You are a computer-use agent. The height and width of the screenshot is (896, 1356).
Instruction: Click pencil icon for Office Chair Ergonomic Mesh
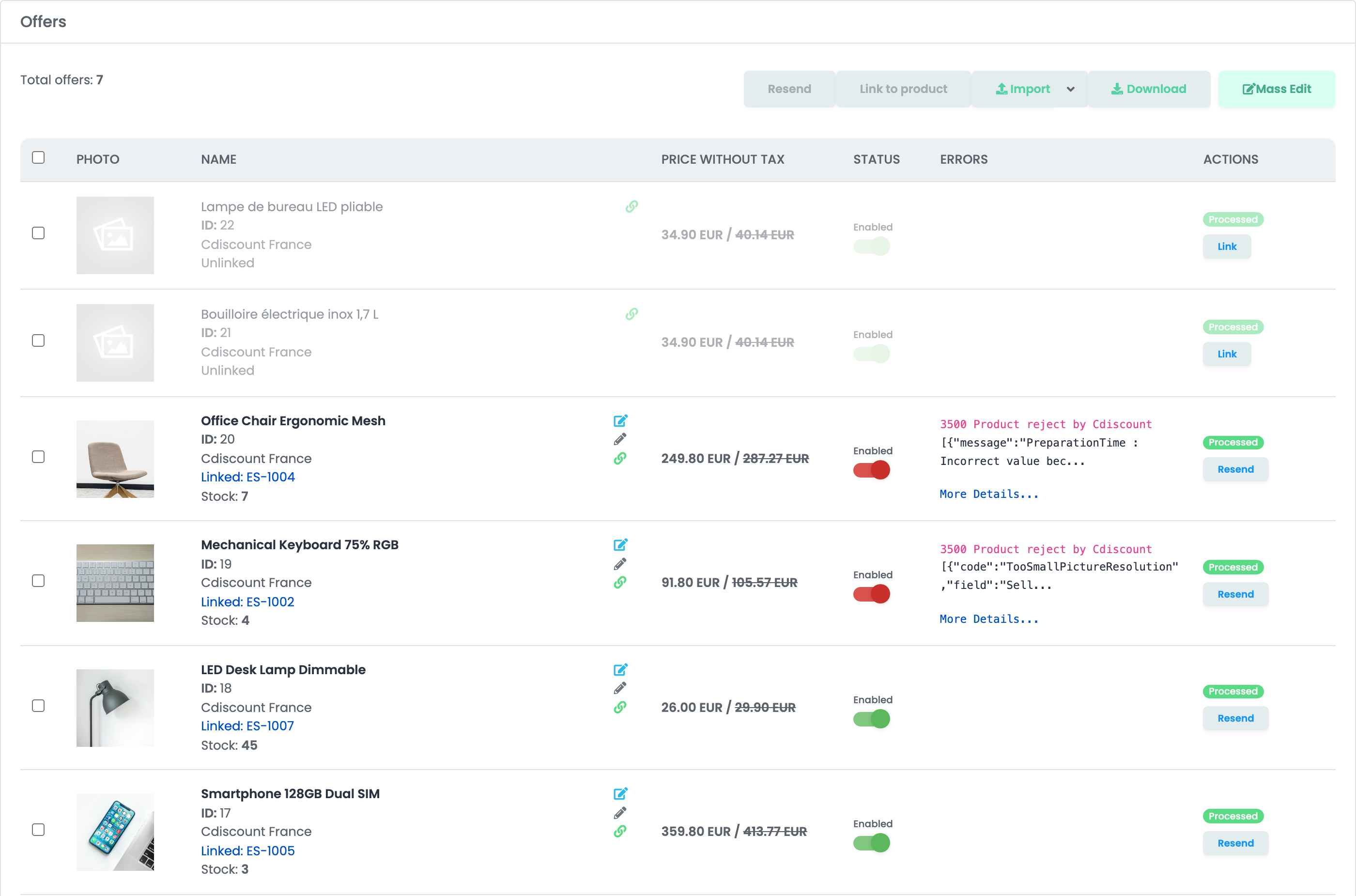620,439
